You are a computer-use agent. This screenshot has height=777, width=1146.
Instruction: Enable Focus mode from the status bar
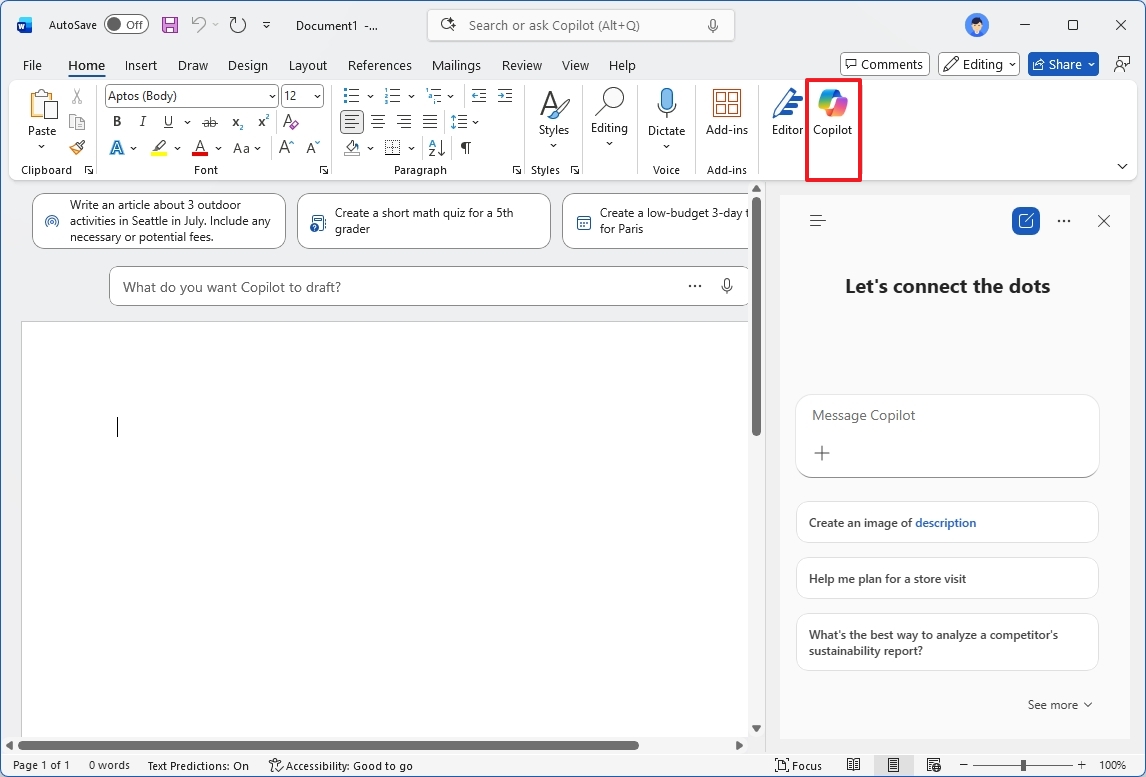click(798, 765)
